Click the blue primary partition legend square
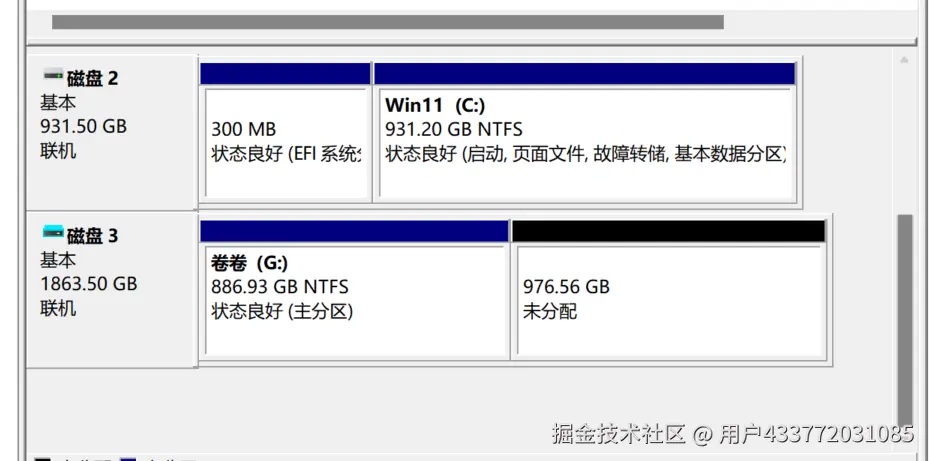The width and height of the screenshot is (929, 461). (x=128, y=459)
